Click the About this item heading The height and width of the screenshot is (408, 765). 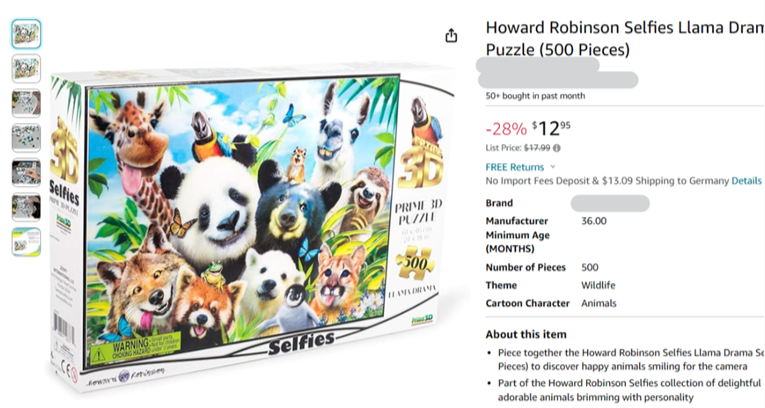coord(526,334)
